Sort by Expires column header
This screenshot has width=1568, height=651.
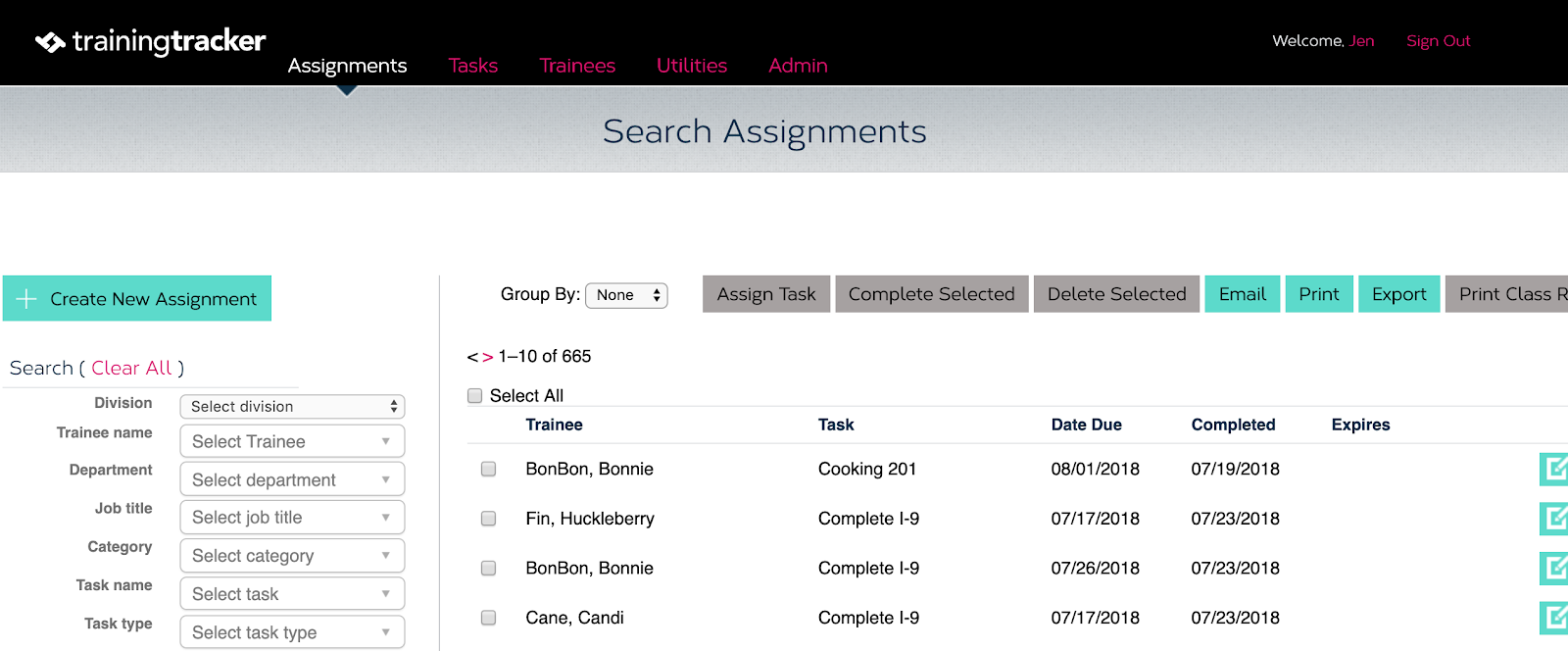coord(1360,425)
